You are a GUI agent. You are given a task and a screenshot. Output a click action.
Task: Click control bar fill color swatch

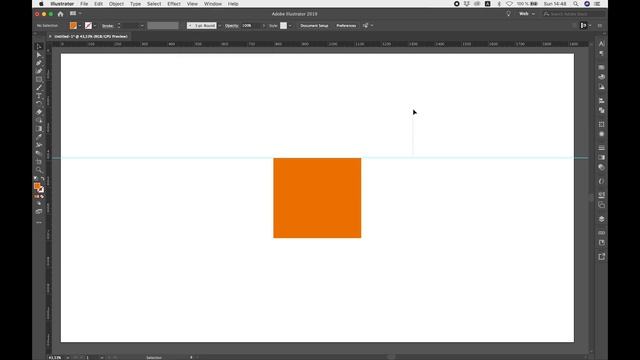pyautogui.click(x=73, y=26)
